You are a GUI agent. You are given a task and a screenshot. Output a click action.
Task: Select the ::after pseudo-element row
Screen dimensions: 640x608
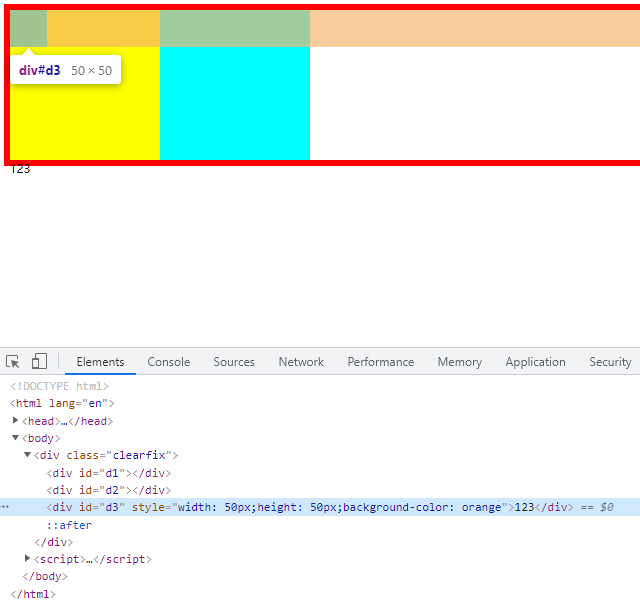tap(69, 525)
